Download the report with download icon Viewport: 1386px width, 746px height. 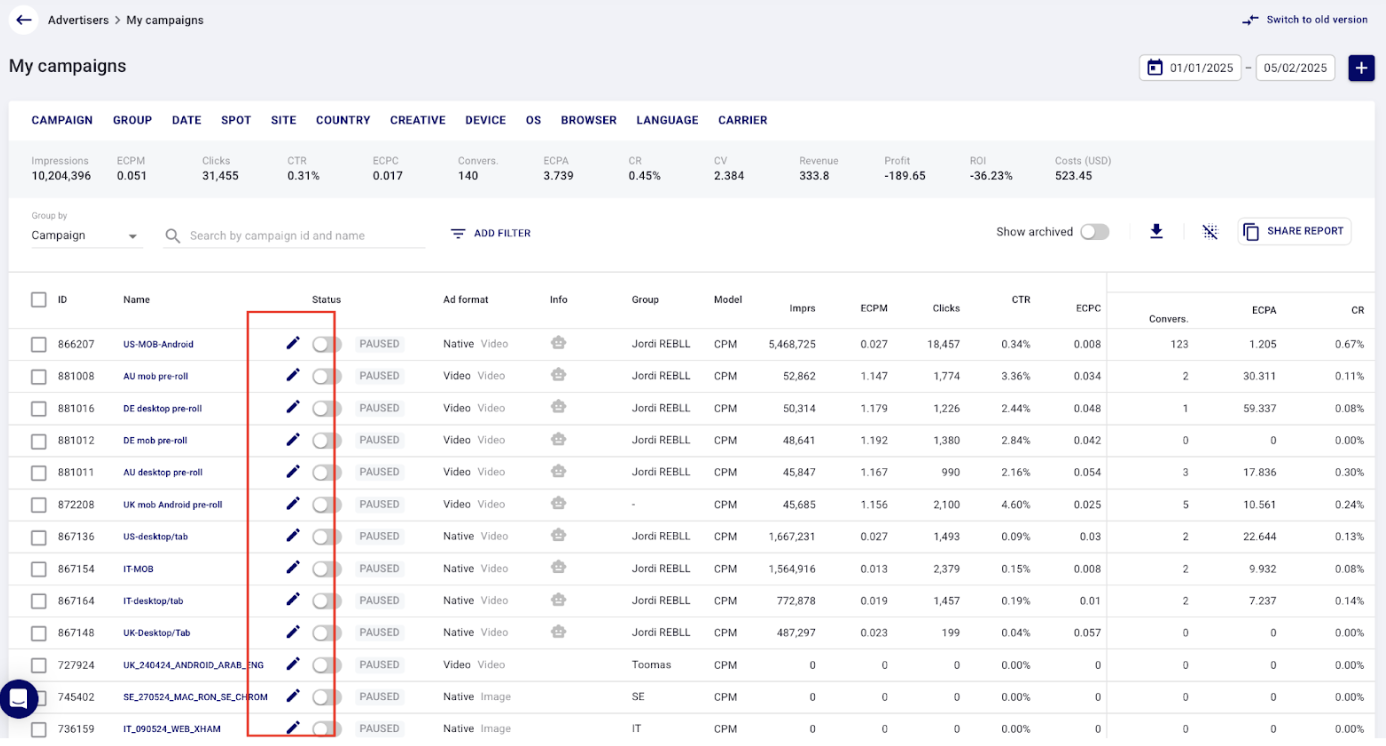pyautogui.click(x=1157, y=232)
